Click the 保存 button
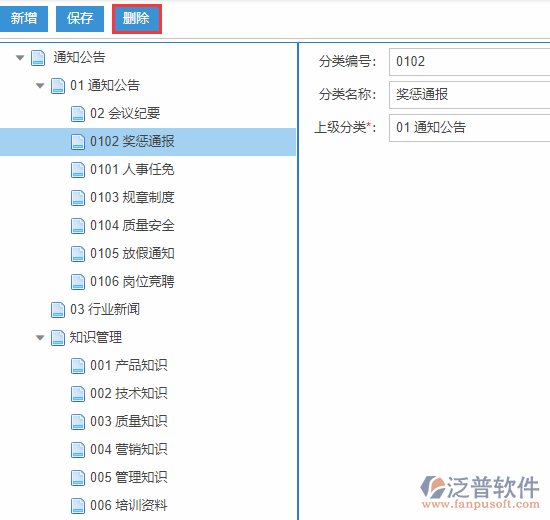The height and width of the screenshot is (520, 550). (80, 19)
